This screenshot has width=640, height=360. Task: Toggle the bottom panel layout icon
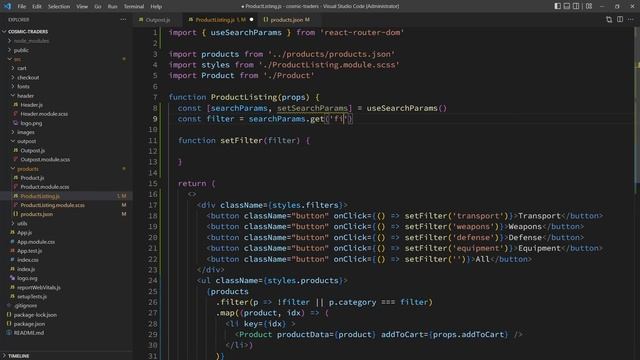(567, 6)
